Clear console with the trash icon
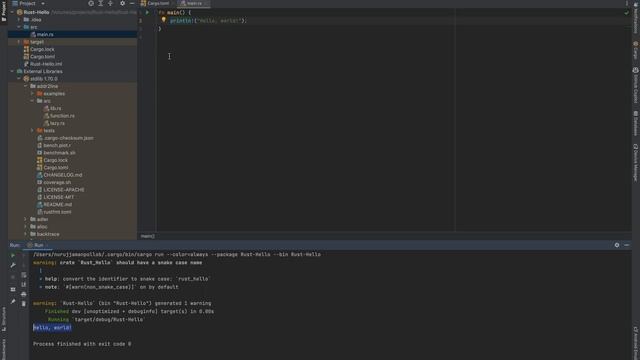Screen dimensions: 640x360 (x=24, y=304)
